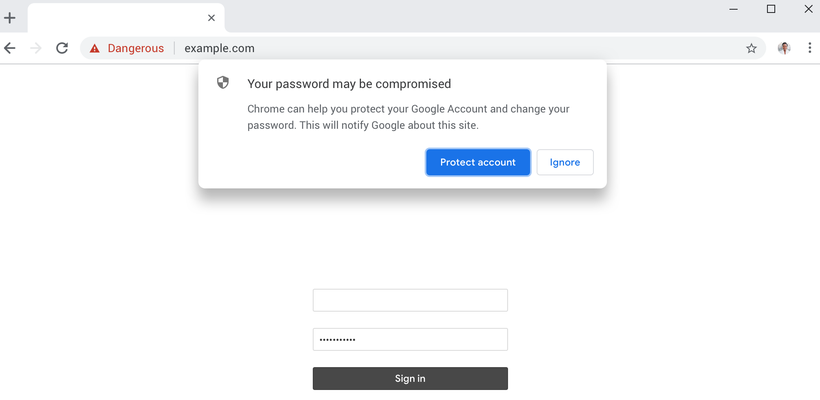Focus the empty username field
The image size is (820, 400).
[x=410, y=300]
